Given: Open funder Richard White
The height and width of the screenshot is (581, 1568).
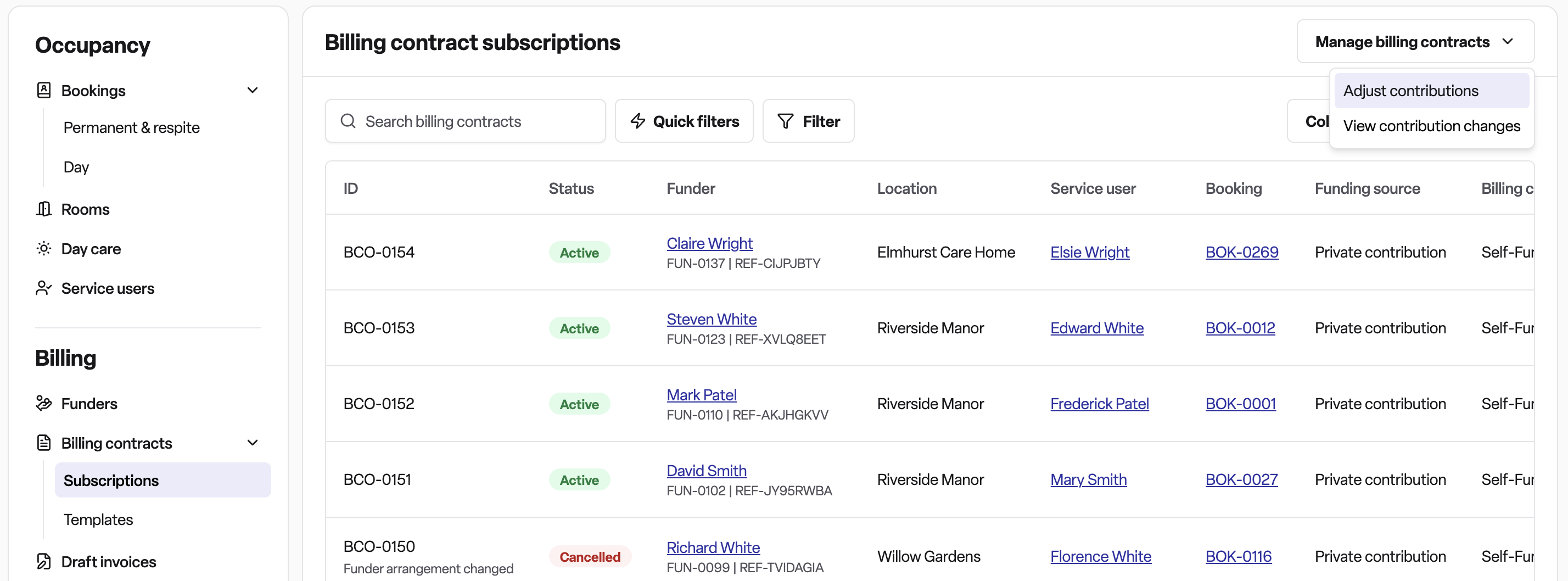Looking at the screenshot, I should coord(713,547).
